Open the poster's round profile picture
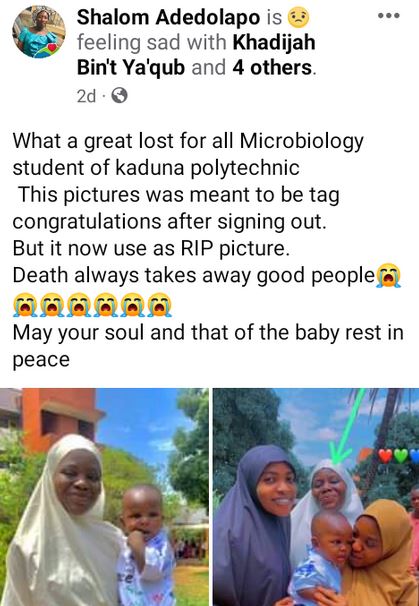Image resolution: width=419 pixels, height=606 pixels. 39,32
